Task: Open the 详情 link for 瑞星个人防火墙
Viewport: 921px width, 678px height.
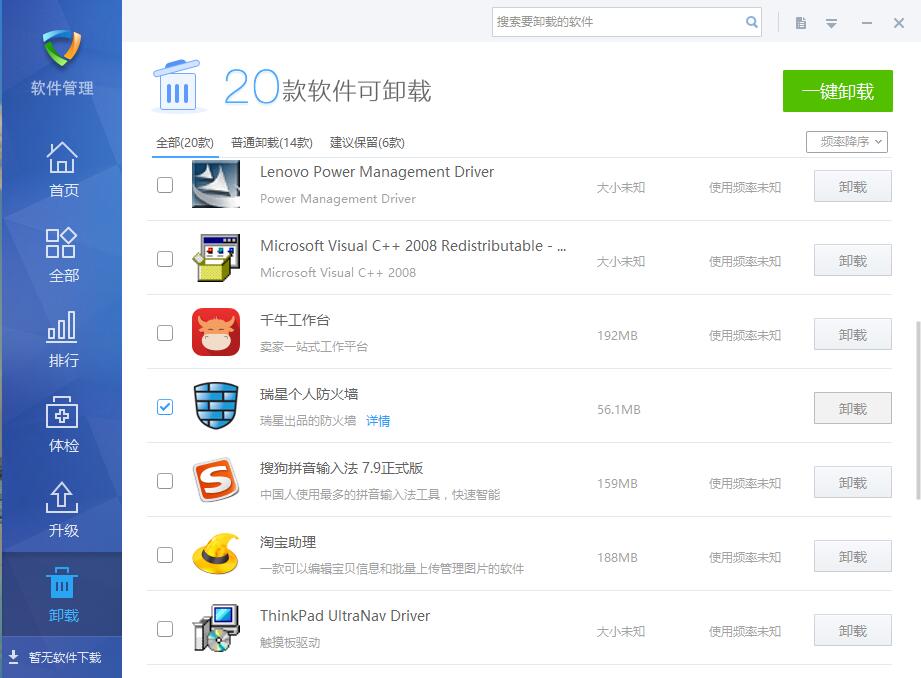Action: point(378,421)
